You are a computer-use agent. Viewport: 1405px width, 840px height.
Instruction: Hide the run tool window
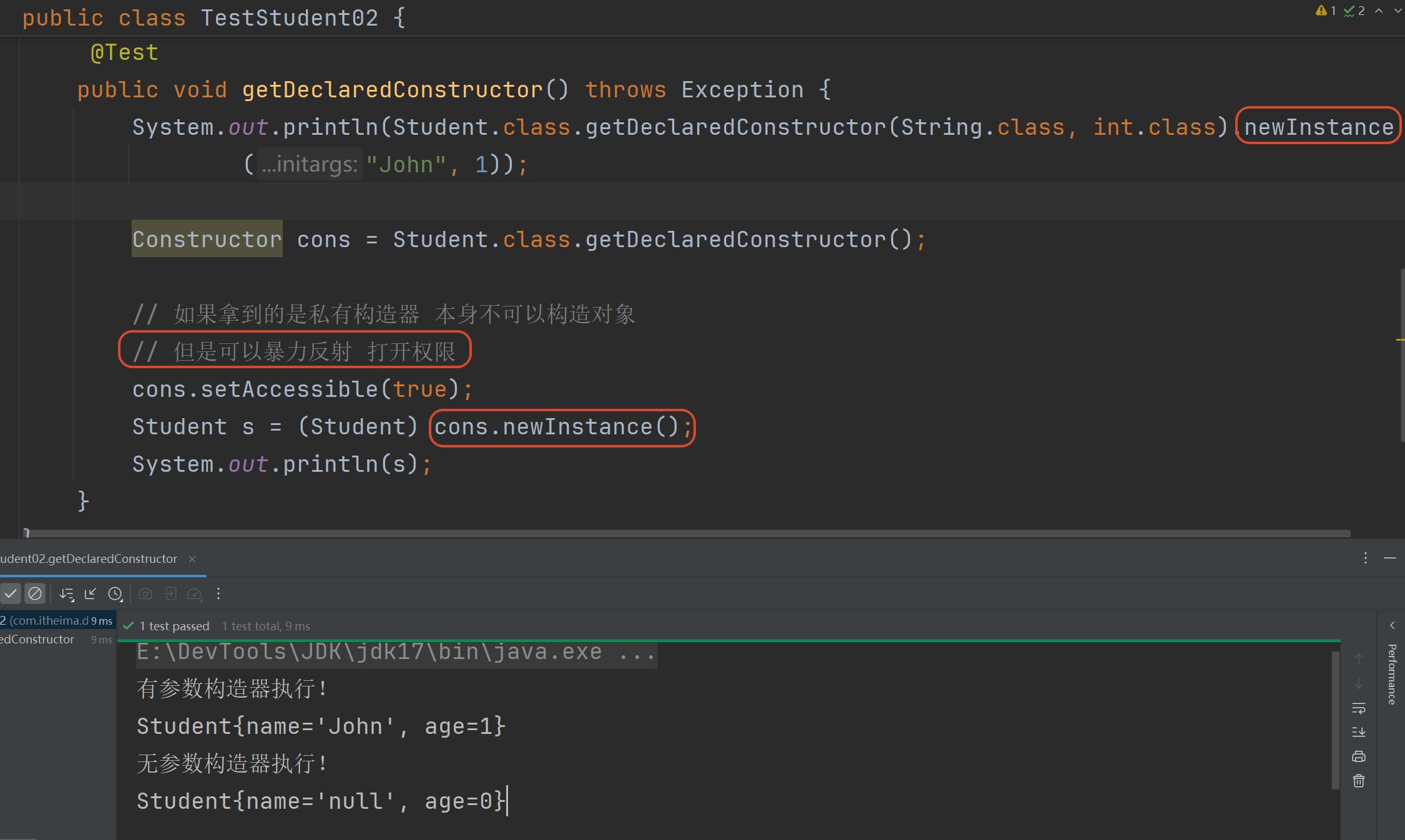(1390, 558)
